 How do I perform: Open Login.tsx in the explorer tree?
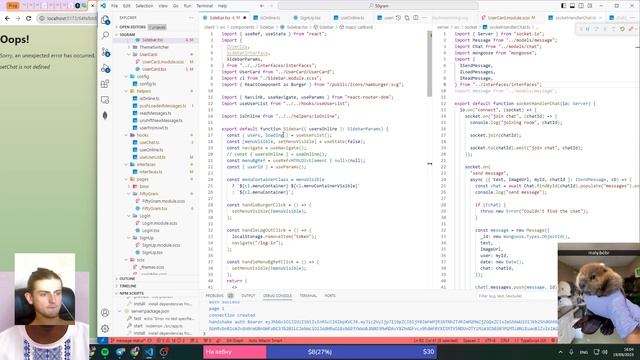pyautogui.click(x=151, y=231)
